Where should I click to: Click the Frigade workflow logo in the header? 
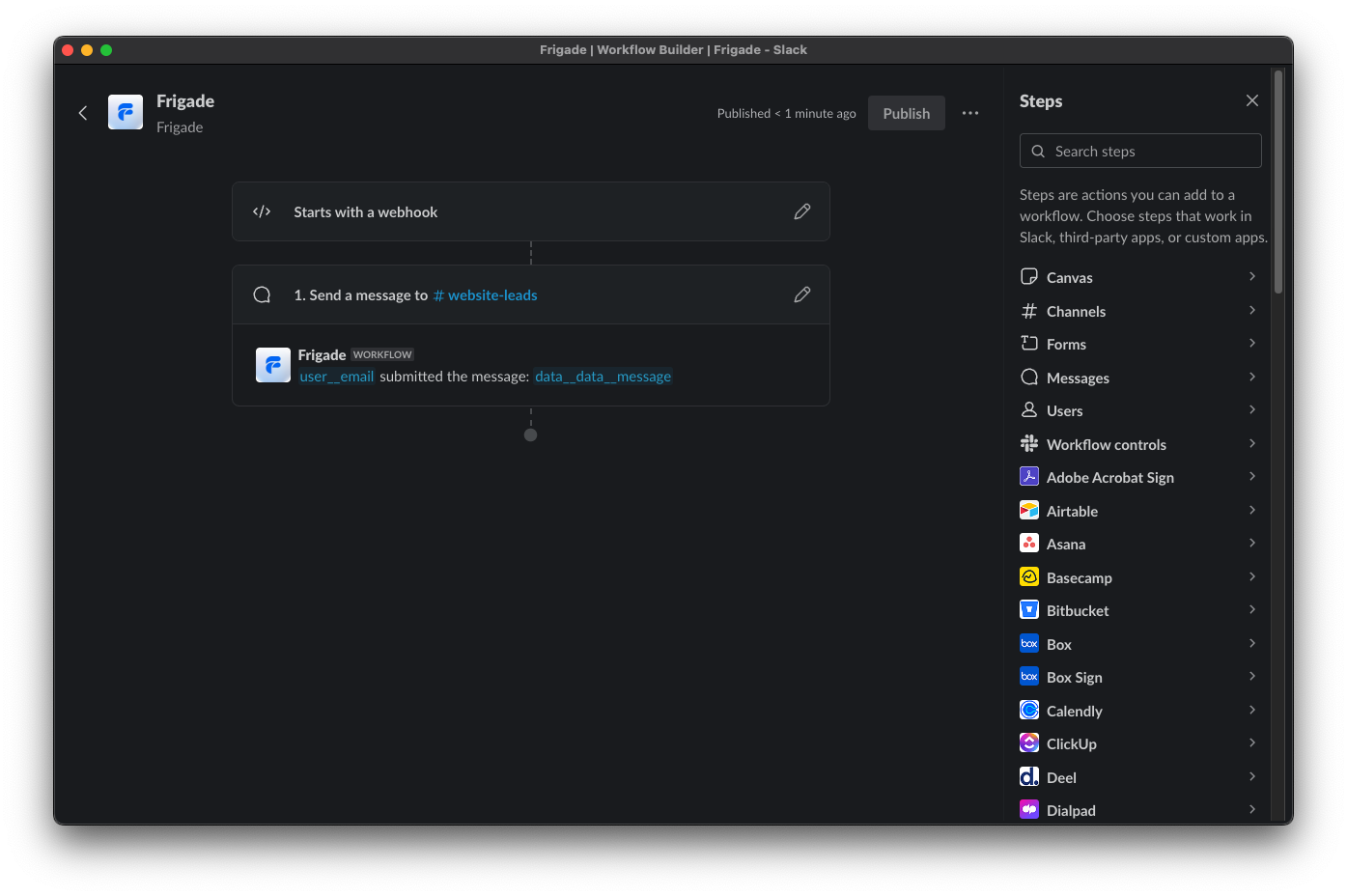click(126, 112)
